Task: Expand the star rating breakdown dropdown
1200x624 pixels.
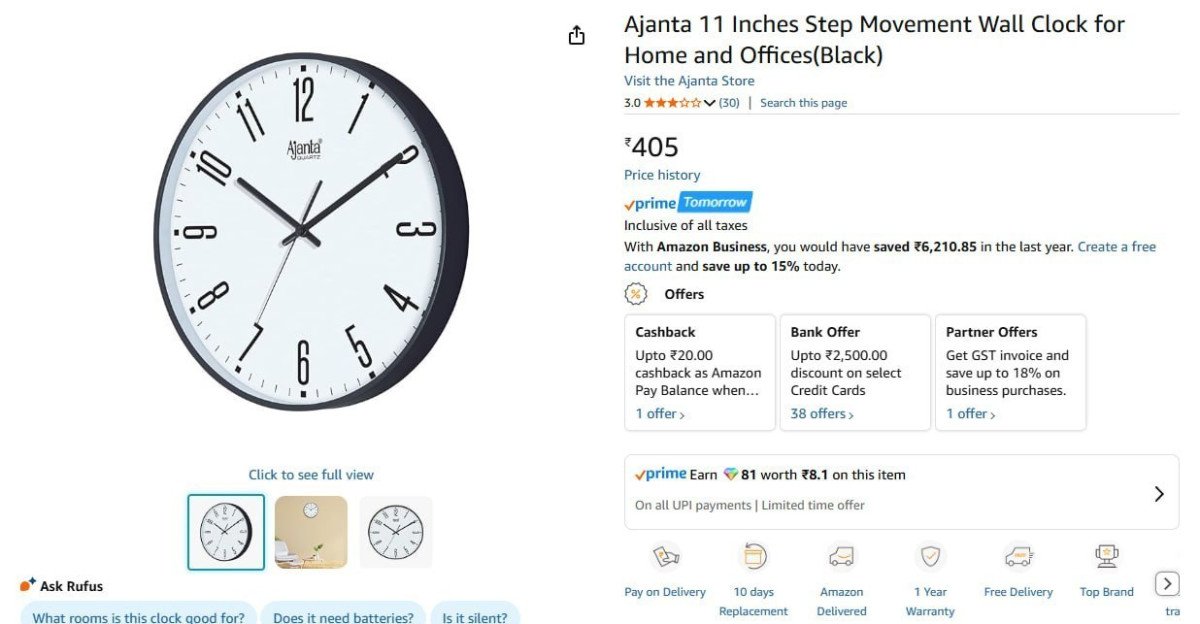Action: point(710,103)
